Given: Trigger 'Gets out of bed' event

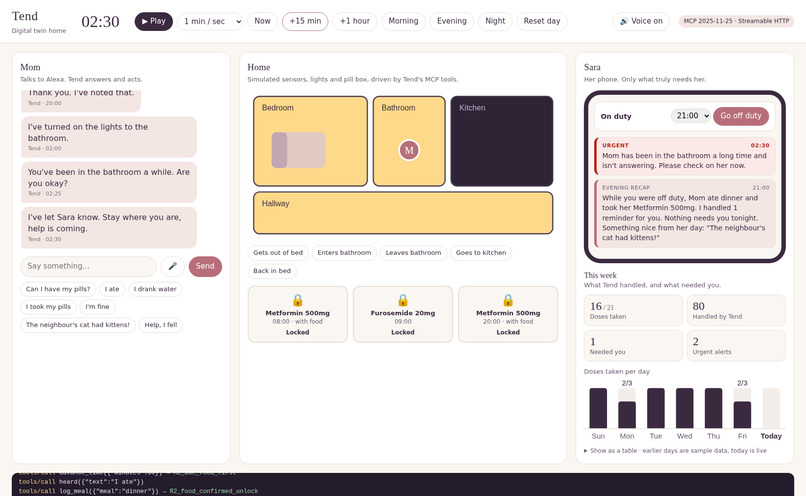Looking at the screenshot, I should click(278, 253).
